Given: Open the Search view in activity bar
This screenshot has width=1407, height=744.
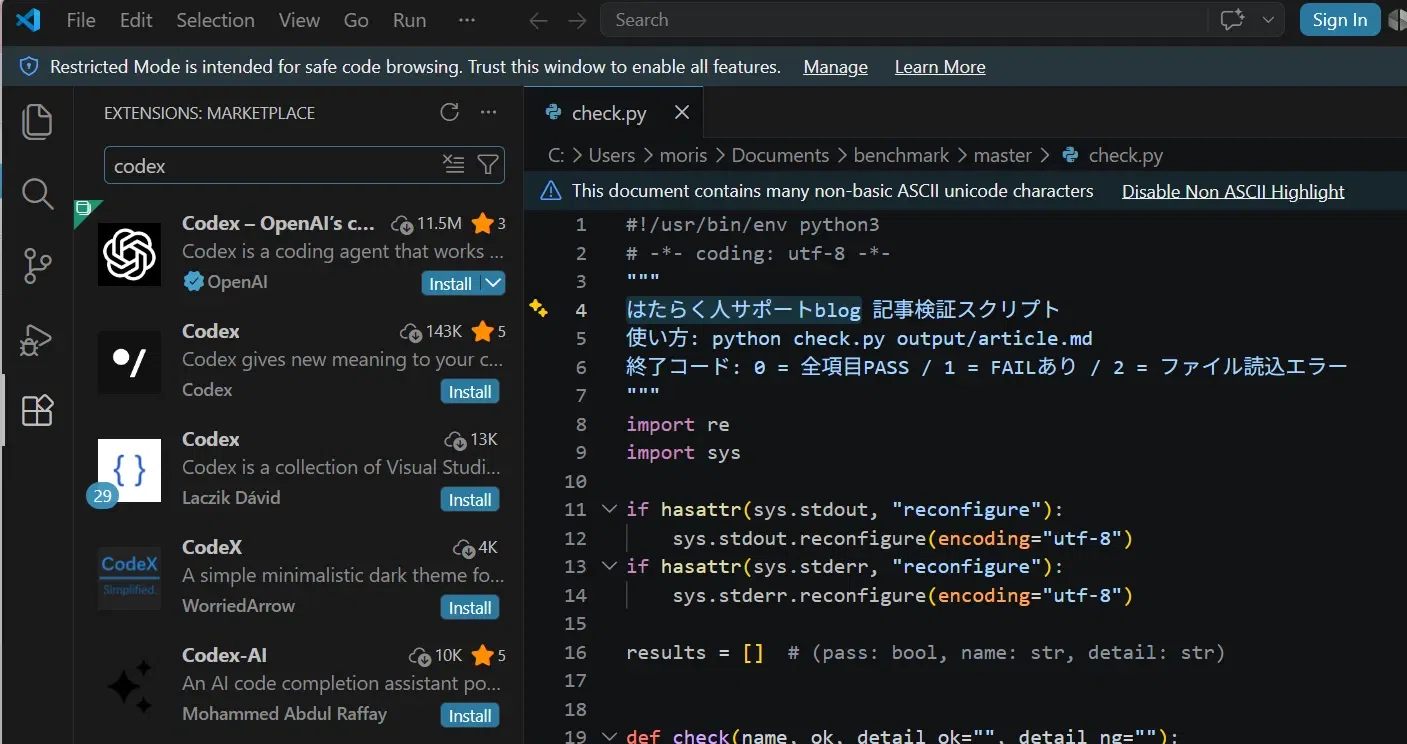Looking at the screenshot, I should [x=37, y=193].
